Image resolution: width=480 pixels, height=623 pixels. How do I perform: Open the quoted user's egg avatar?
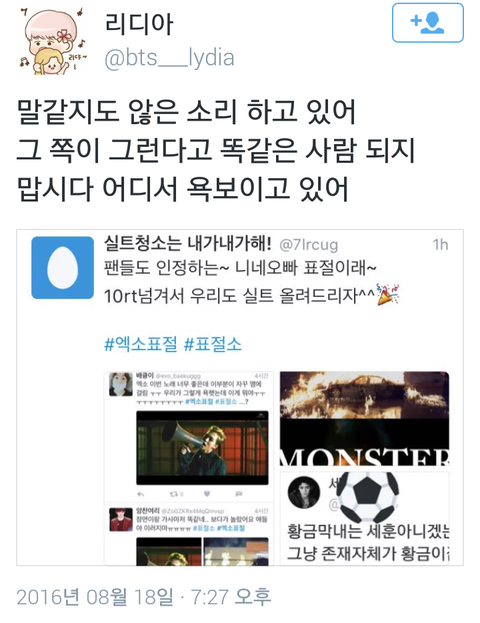click(x=63, y=267)
